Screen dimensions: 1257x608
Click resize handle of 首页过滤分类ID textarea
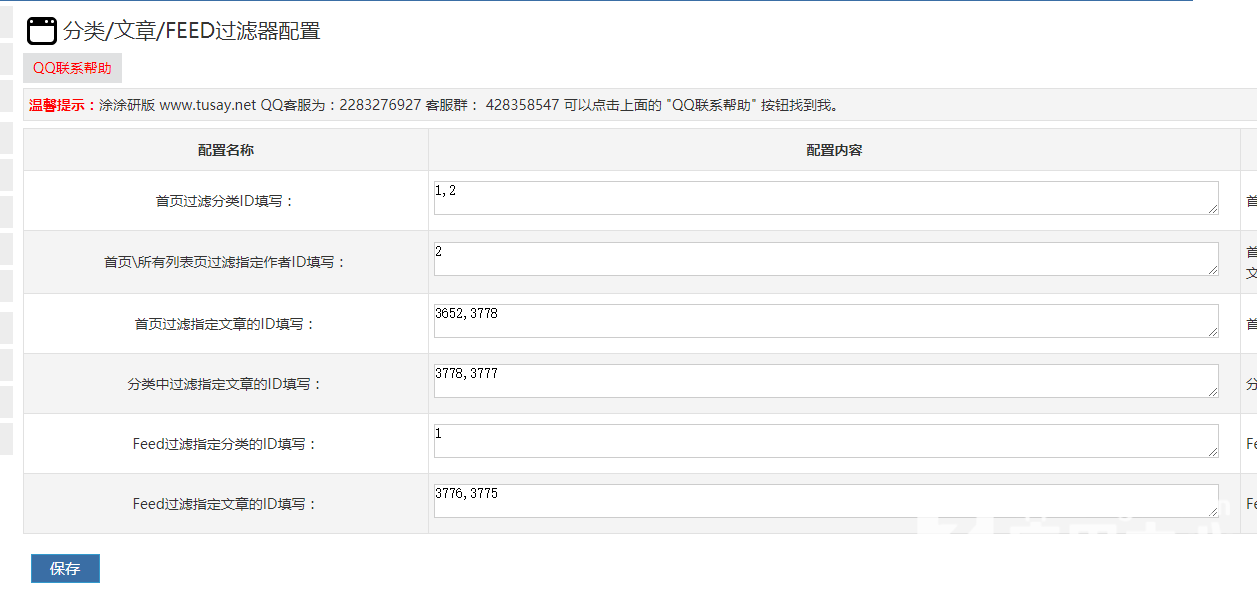coord(1213,209)
